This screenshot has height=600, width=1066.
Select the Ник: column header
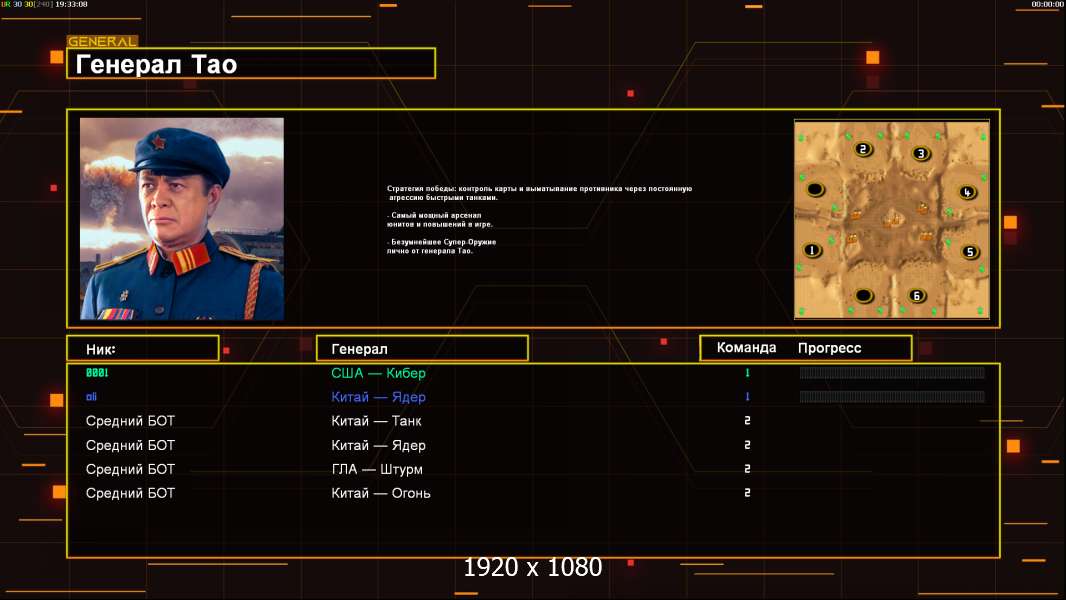pos(143,348)
